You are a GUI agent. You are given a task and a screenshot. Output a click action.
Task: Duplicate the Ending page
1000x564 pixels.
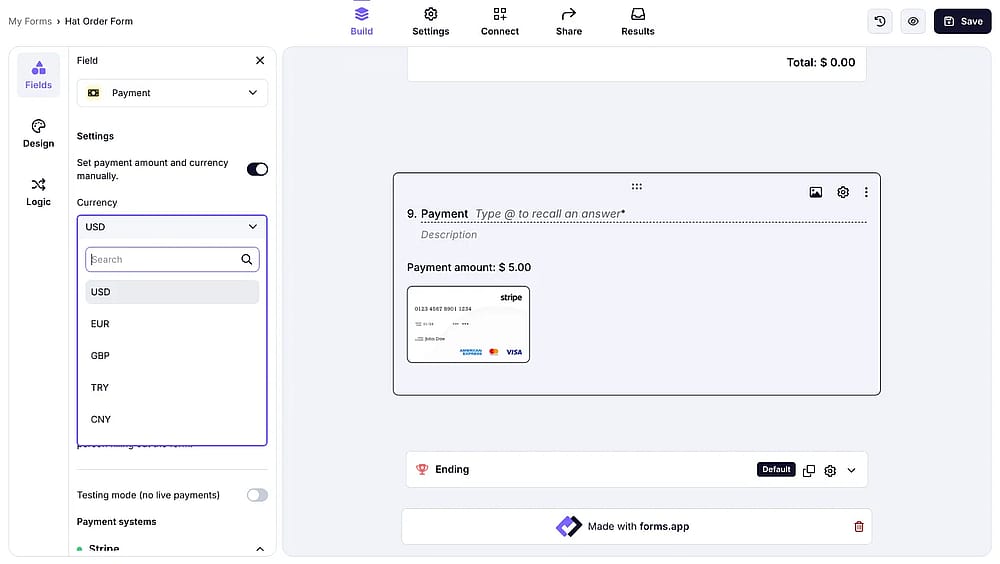(809, 470)
